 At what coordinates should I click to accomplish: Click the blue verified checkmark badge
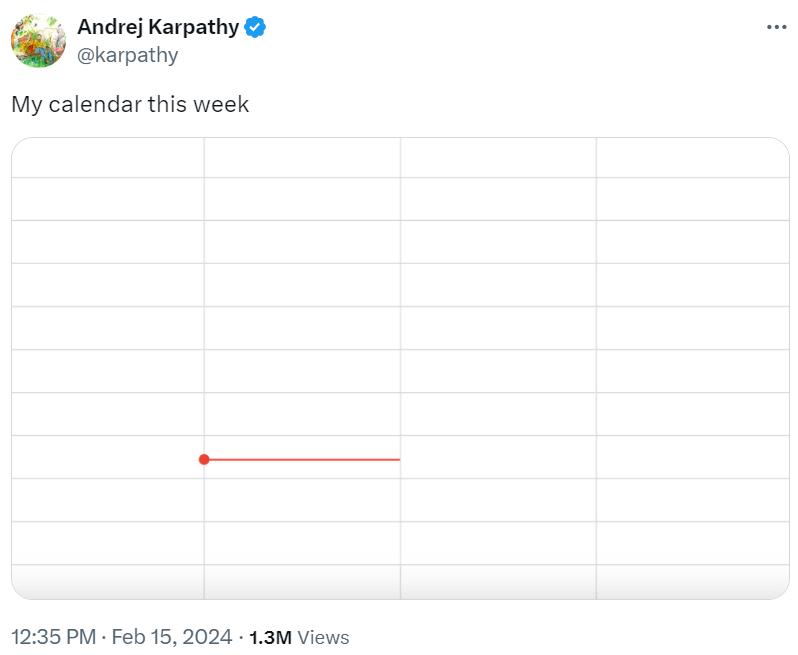(x=255, y=27)
